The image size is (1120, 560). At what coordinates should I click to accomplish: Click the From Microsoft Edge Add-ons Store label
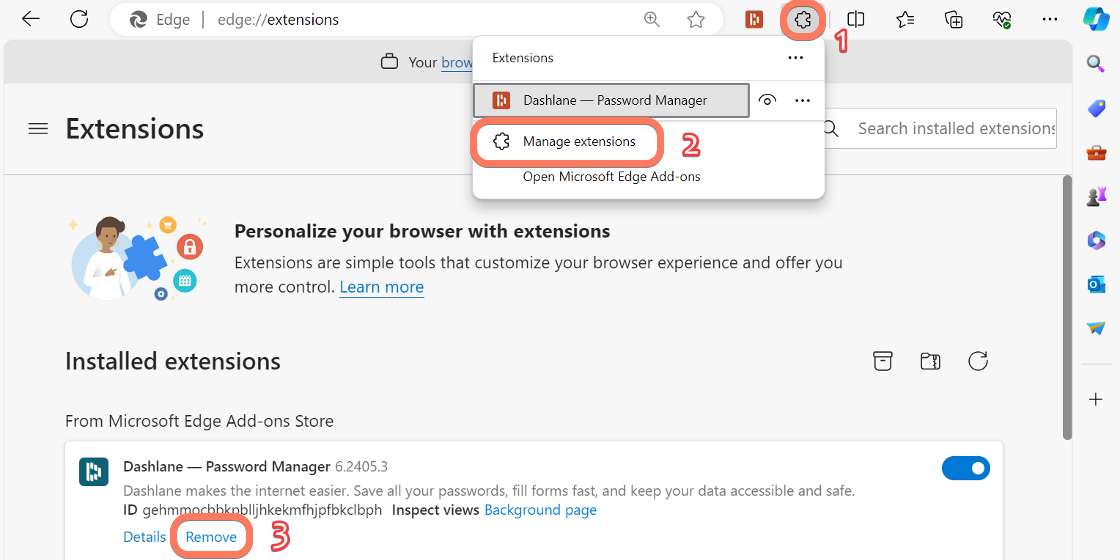(x=199, y=421)
